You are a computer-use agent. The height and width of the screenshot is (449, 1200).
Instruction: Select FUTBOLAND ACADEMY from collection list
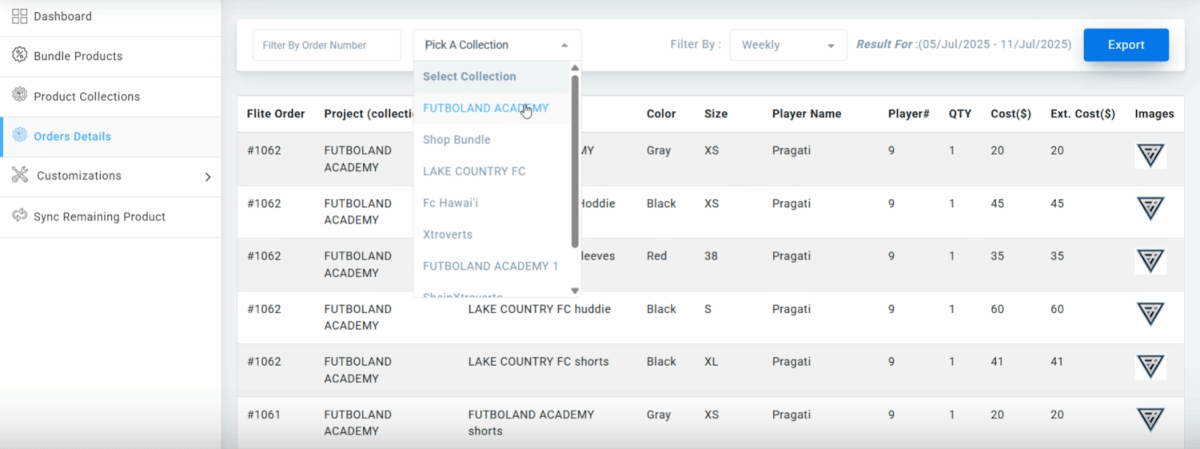pyautogui.click(x=486, y=107)
